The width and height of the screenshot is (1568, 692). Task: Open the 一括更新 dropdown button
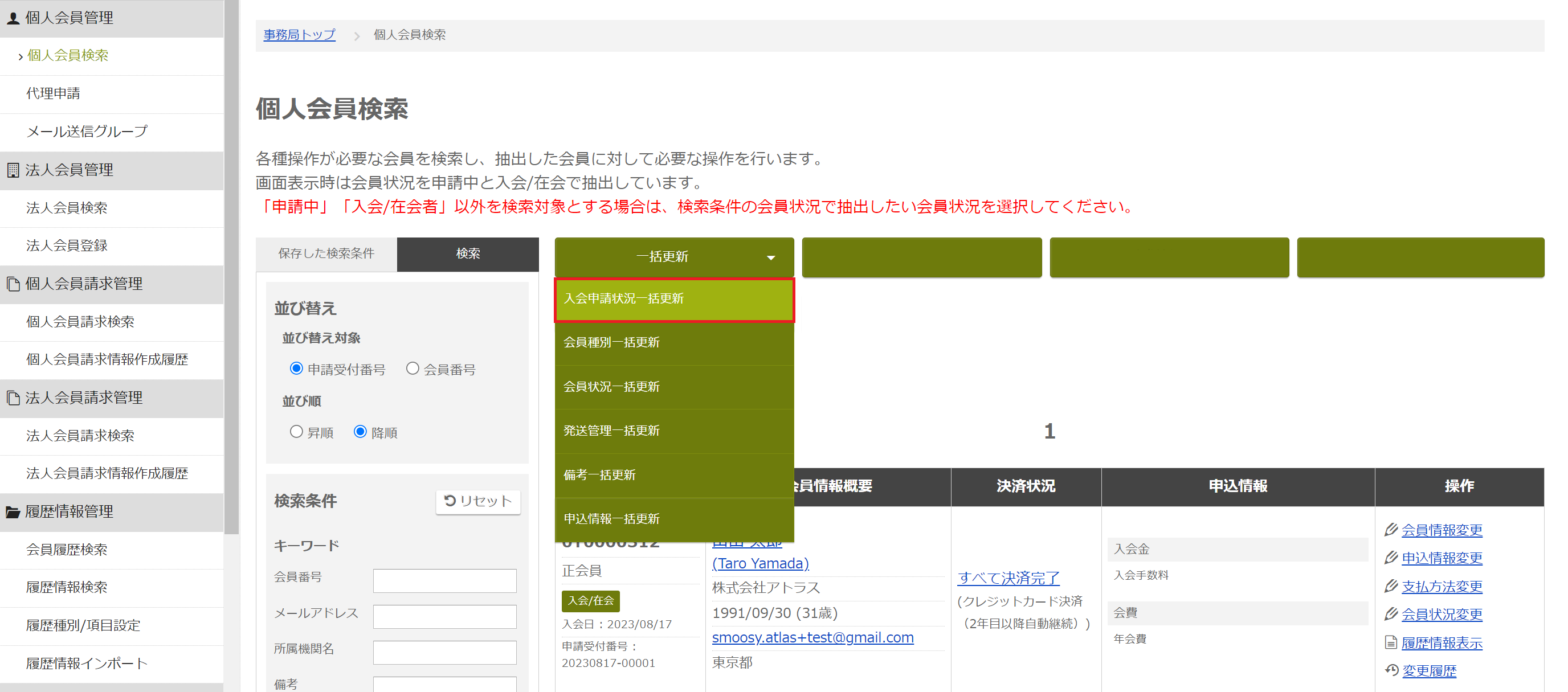[675, 257]
